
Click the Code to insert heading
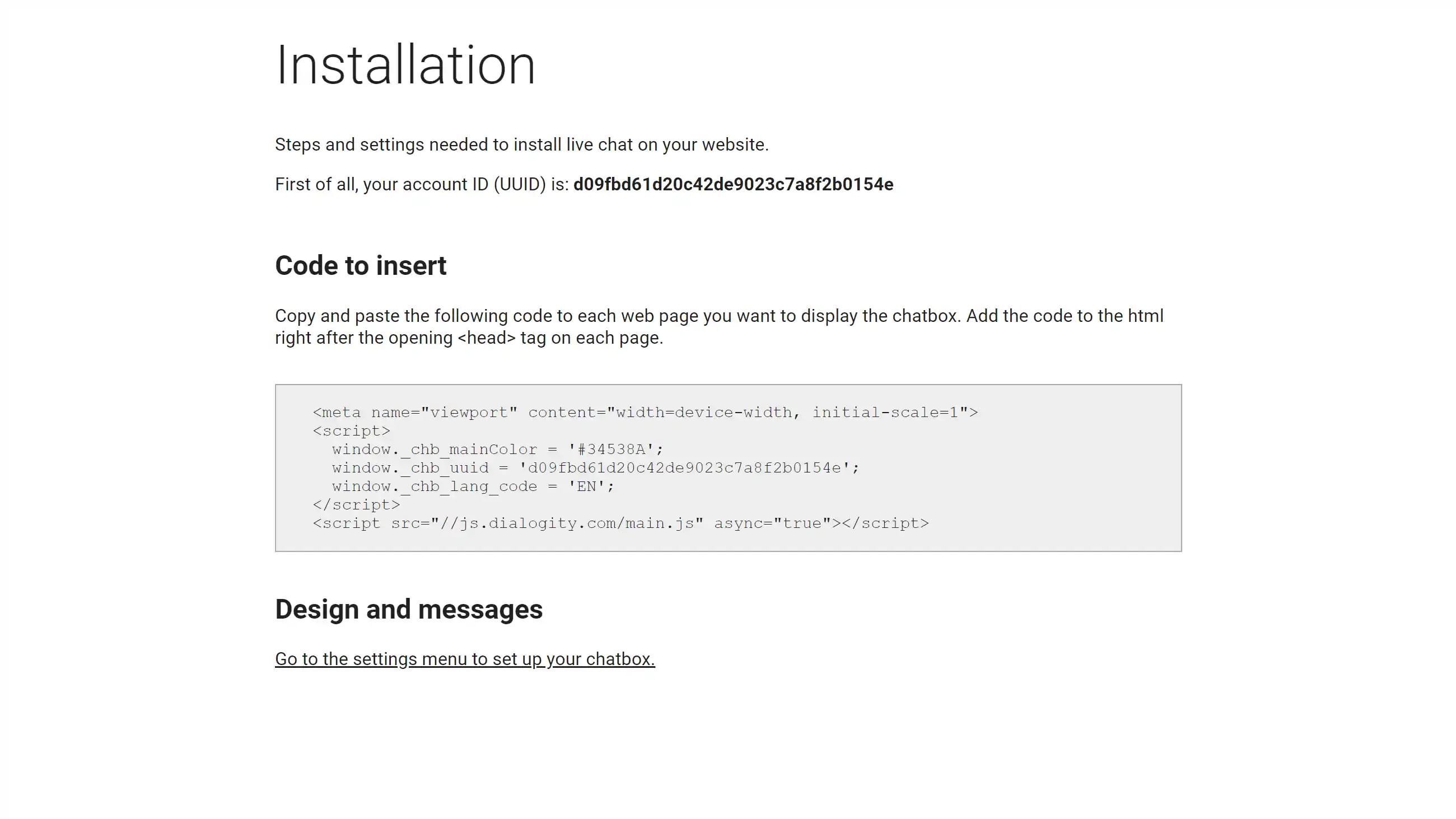coord(361,266)
